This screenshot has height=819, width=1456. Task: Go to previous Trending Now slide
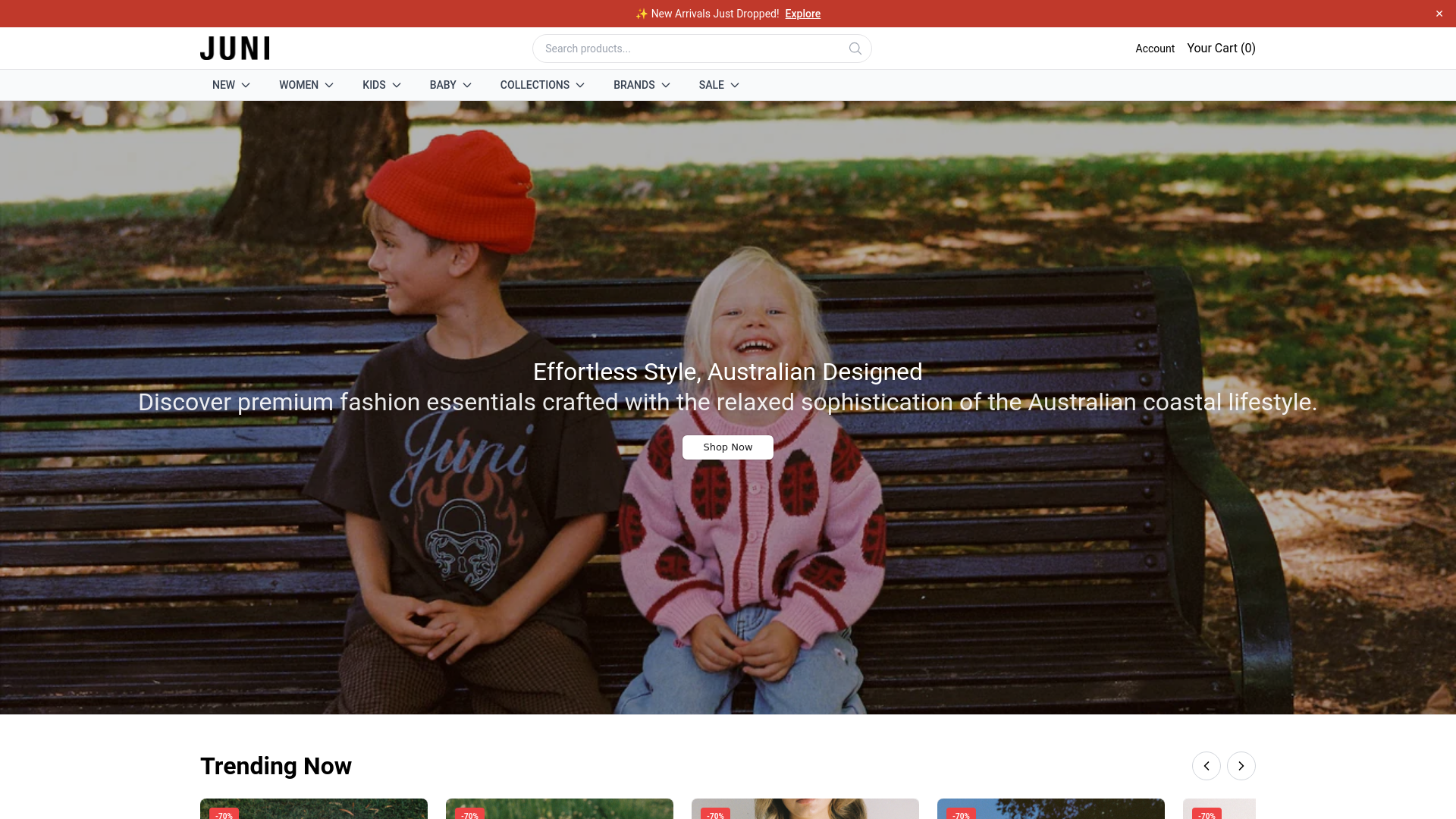[x=1206, y=766]
